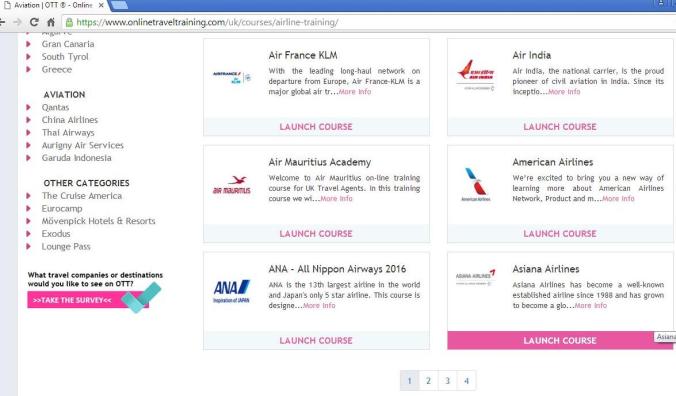Screen dimensions: 676x396
Task: Open More Info for Air Mauritius Academy
Action: coord(336,199)
